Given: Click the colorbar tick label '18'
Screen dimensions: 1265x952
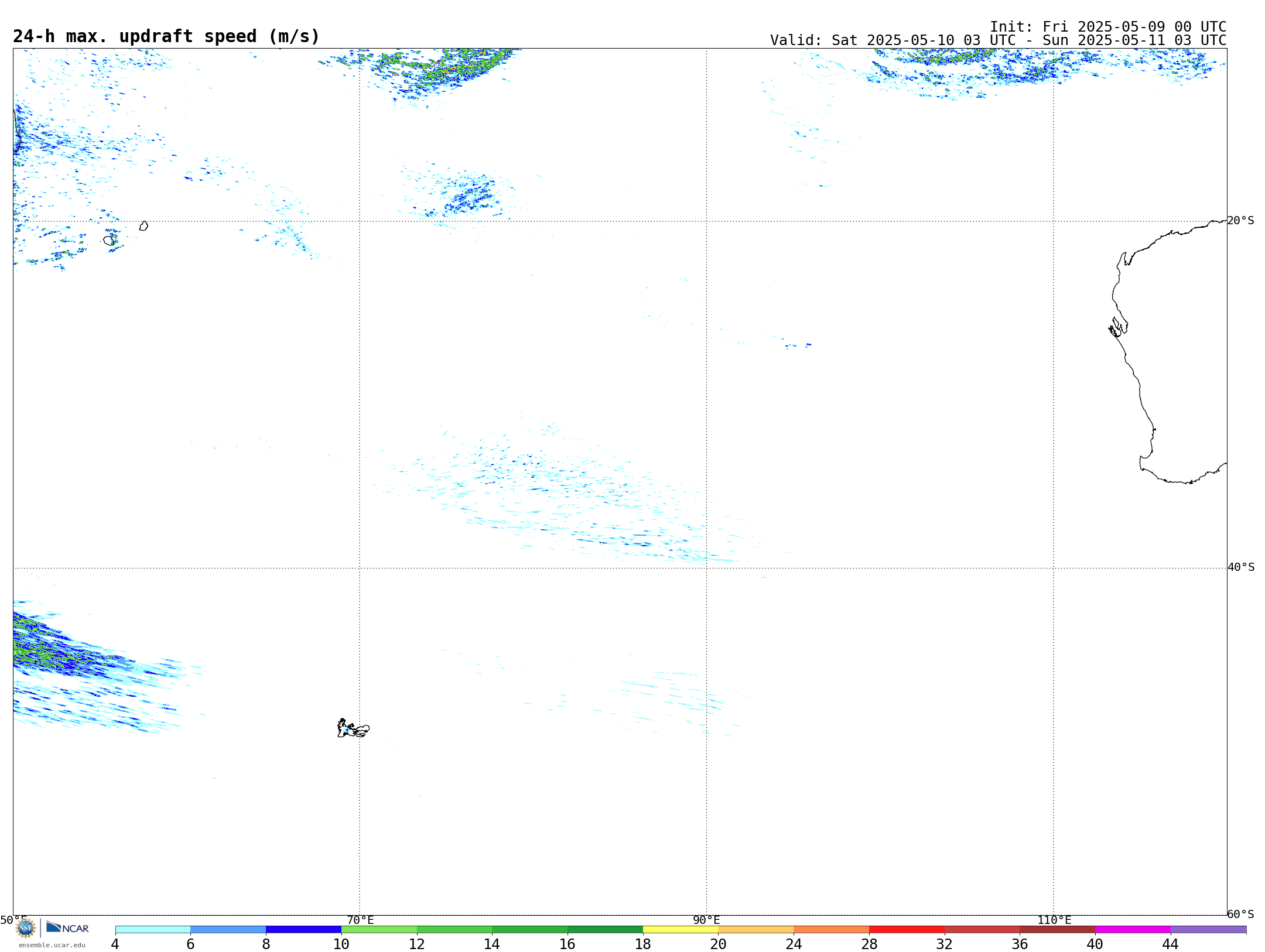Looking at the screenshot, I should click(x=643, y=944).
